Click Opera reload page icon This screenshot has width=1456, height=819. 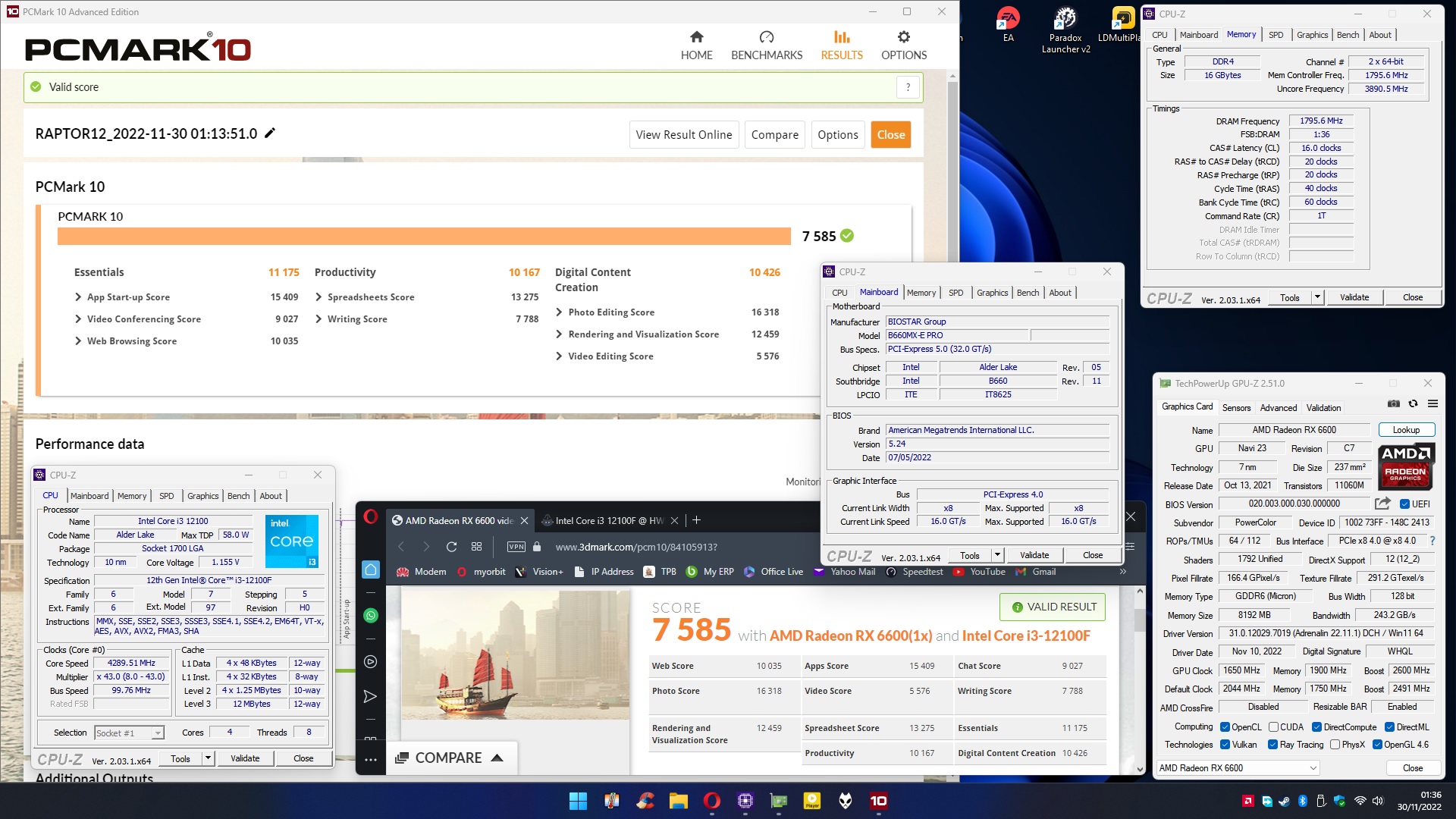coord(451,547)
